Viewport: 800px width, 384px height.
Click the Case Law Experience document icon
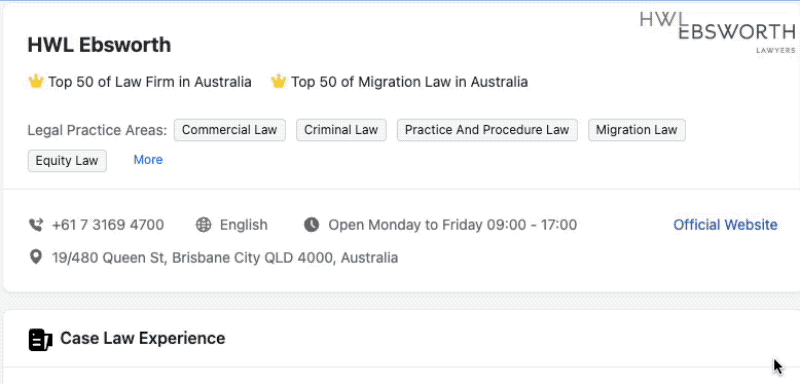pos(40,340)
